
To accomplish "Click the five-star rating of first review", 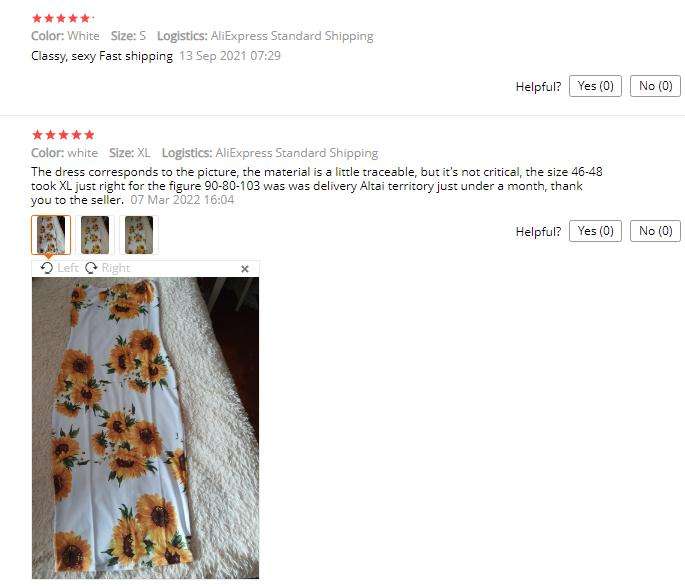I will pyautogui.click(x=62, y=18).
